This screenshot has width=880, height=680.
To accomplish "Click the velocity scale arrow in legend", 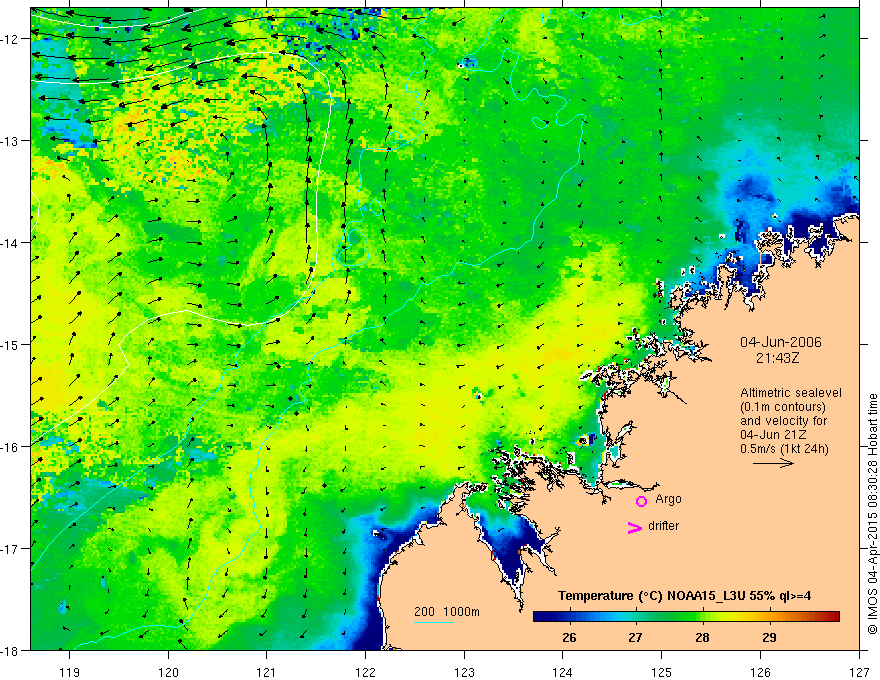I will [x=773, y=463].
